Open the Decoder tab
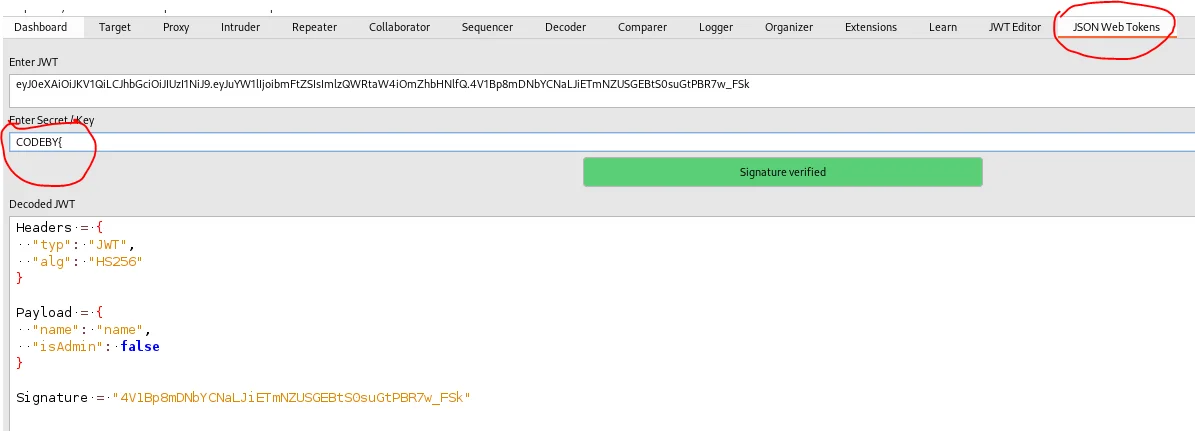This screenshot has width=1195, height=431. tap(565, 27)
